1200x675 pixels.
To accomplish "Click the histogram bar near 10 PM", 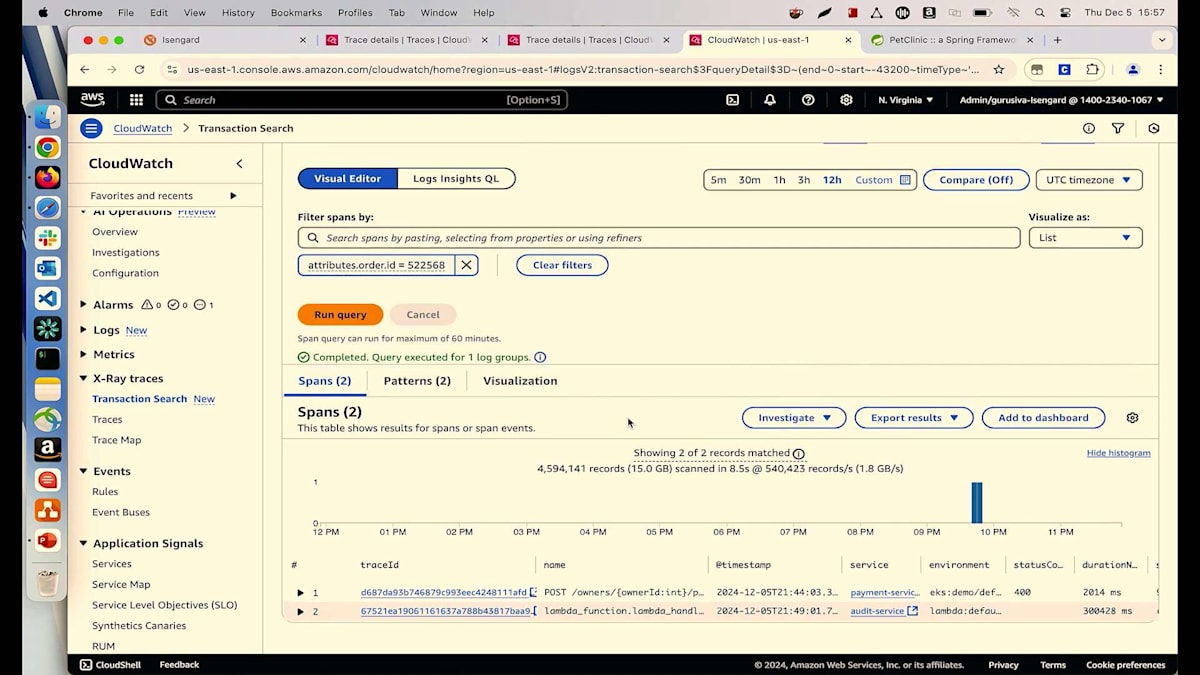I will (x=977, y=503).
